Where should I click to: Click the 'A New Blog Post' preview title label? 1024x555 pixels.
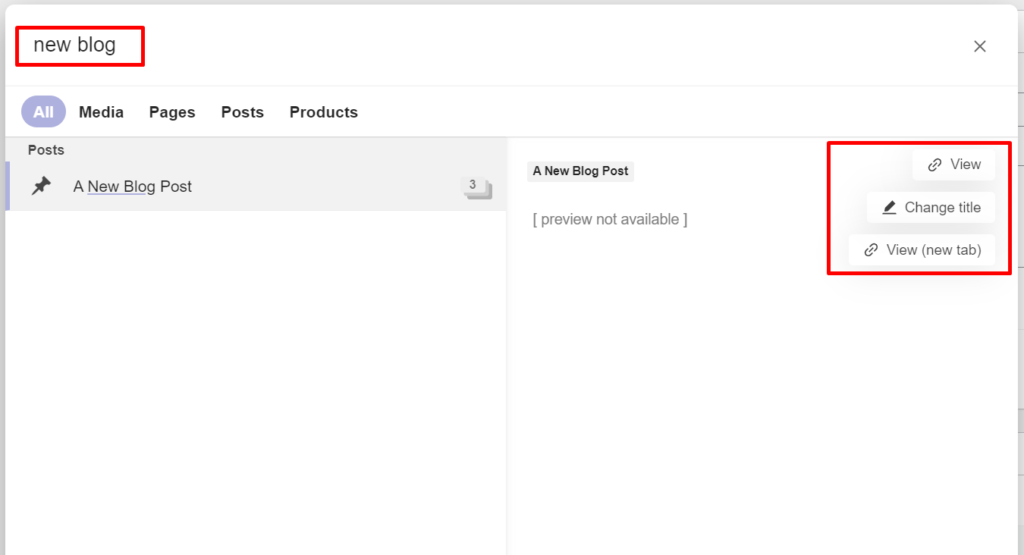pos(580,171)
